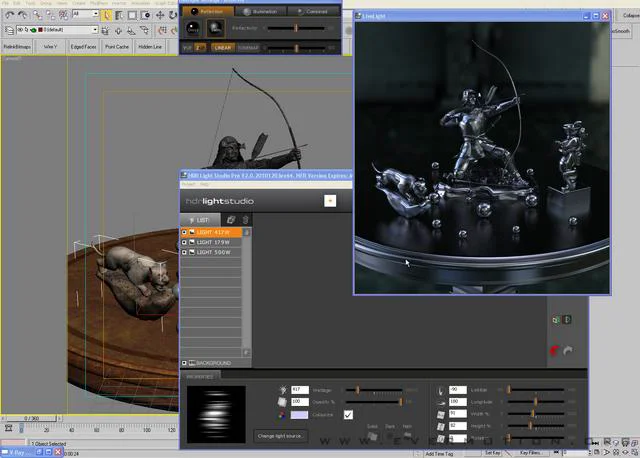Toggle the Z button next to YUP
This screenshot has width=640, height=458.
tap(199, 48)
